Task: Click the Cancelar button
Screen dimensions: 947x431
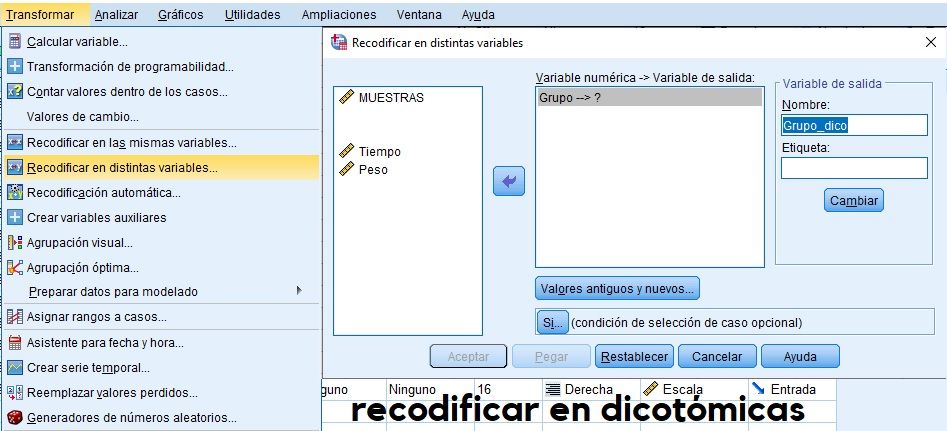Action: click(x=717, y=356)
